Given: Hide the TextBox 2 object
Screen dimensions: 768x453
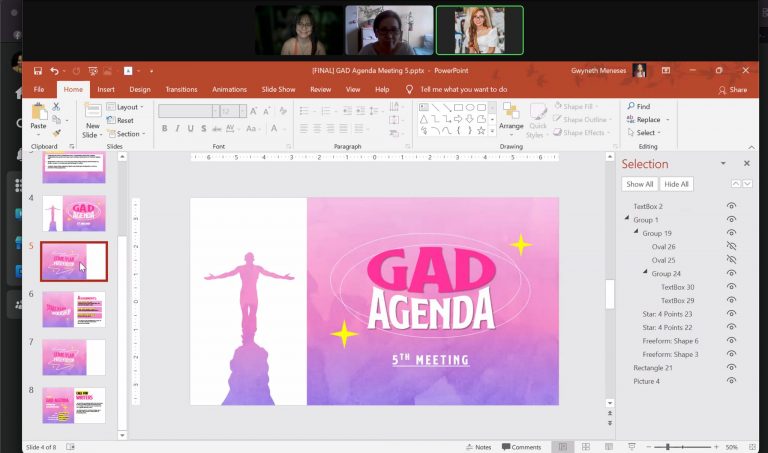Looking at the screenshot, I should 731,206.
